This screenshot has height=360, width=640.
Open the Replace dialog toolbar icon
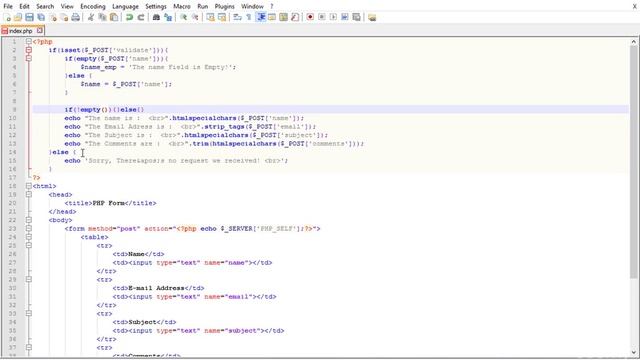point(168,17)
